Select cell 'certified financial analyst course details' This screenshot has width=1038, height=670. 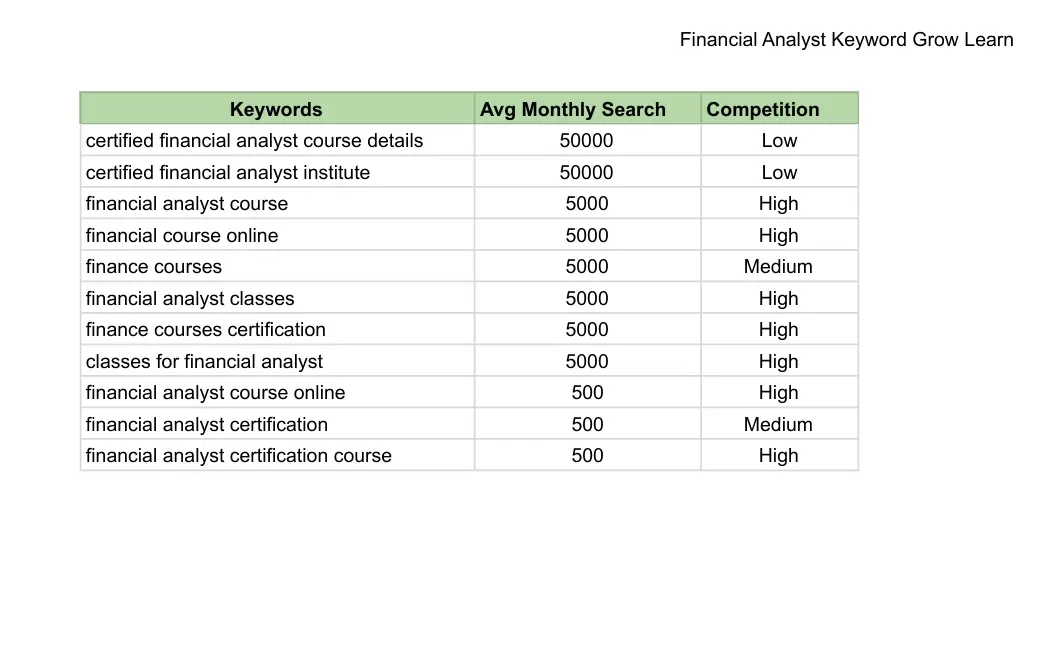tap(254, 141)
